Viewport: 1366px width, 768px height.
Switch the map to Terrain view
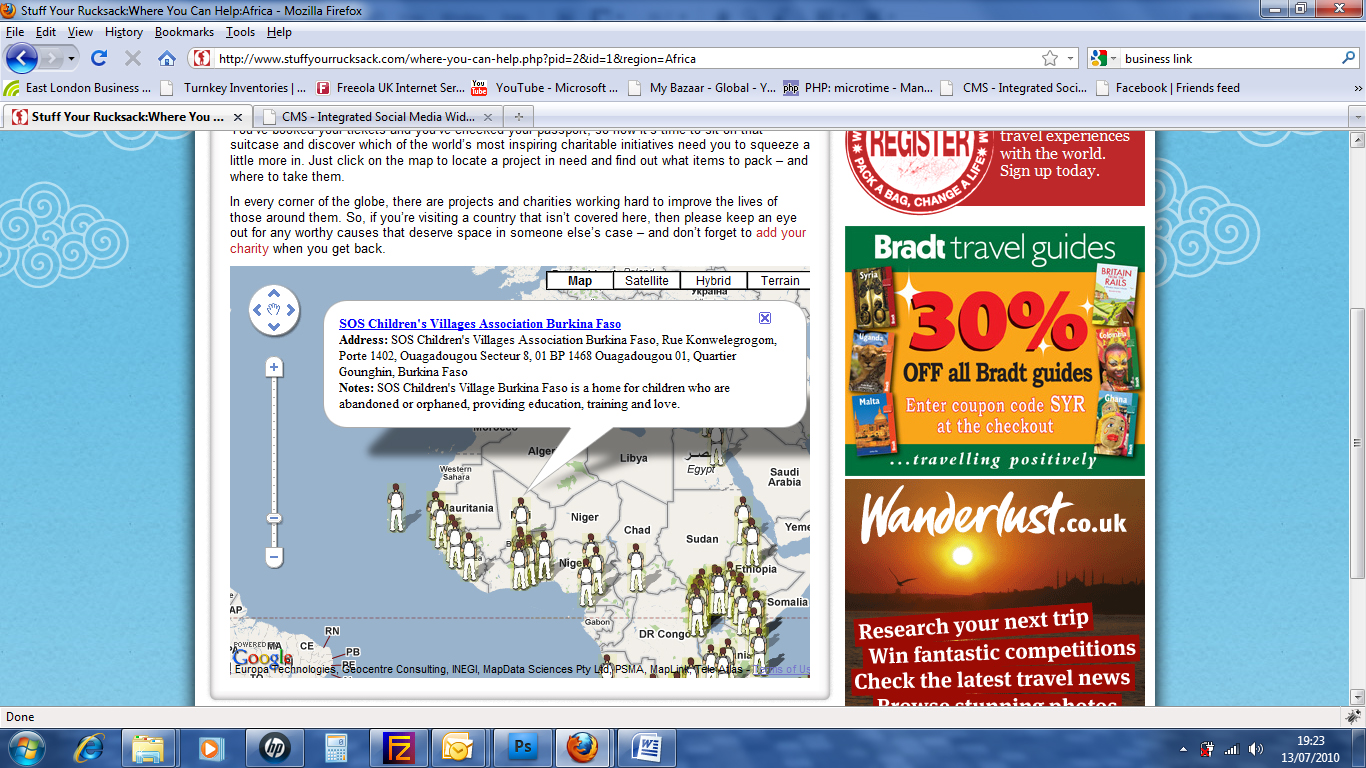[x=779, y=281]
